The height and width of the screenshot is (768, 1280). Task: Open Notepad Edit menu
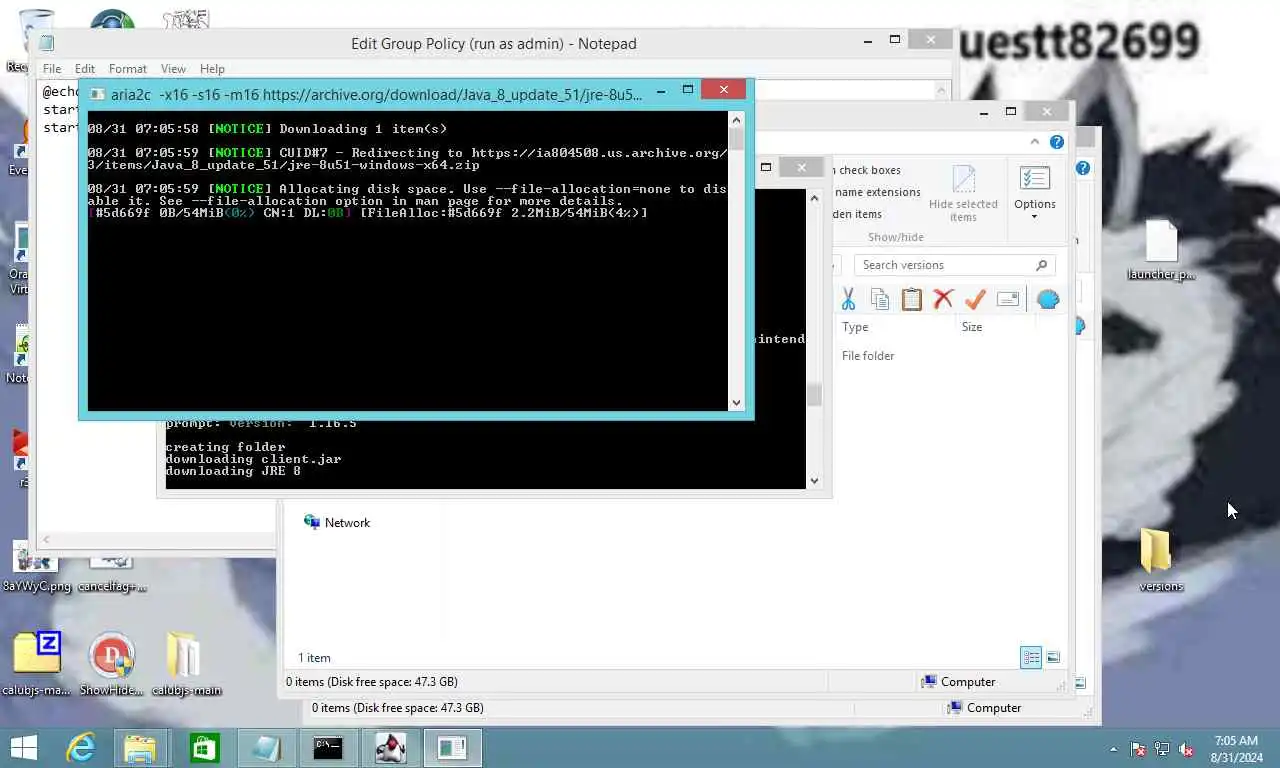click(85, 69)
